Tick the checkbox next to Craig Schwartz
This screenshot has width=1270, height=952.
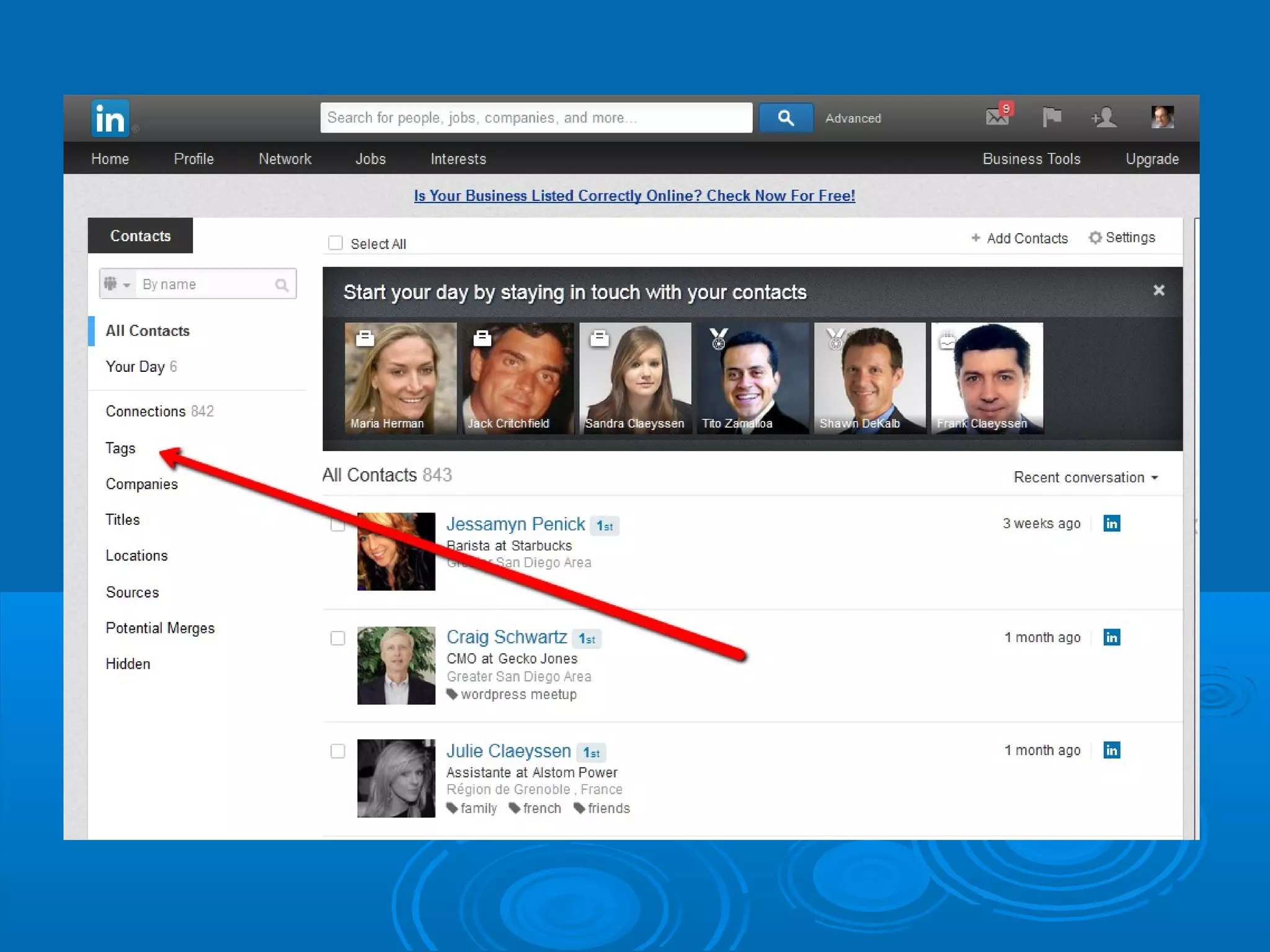coord(337,638)
